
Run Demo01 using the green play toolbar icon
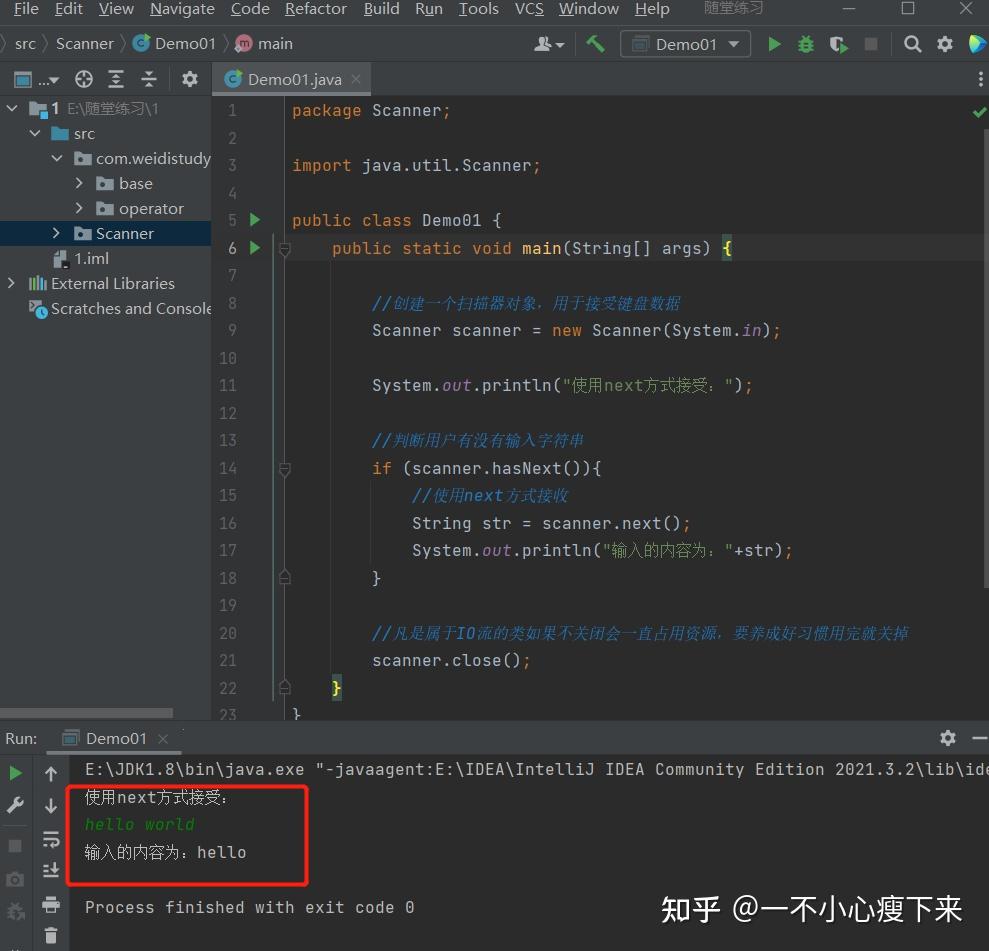(773, 43)
